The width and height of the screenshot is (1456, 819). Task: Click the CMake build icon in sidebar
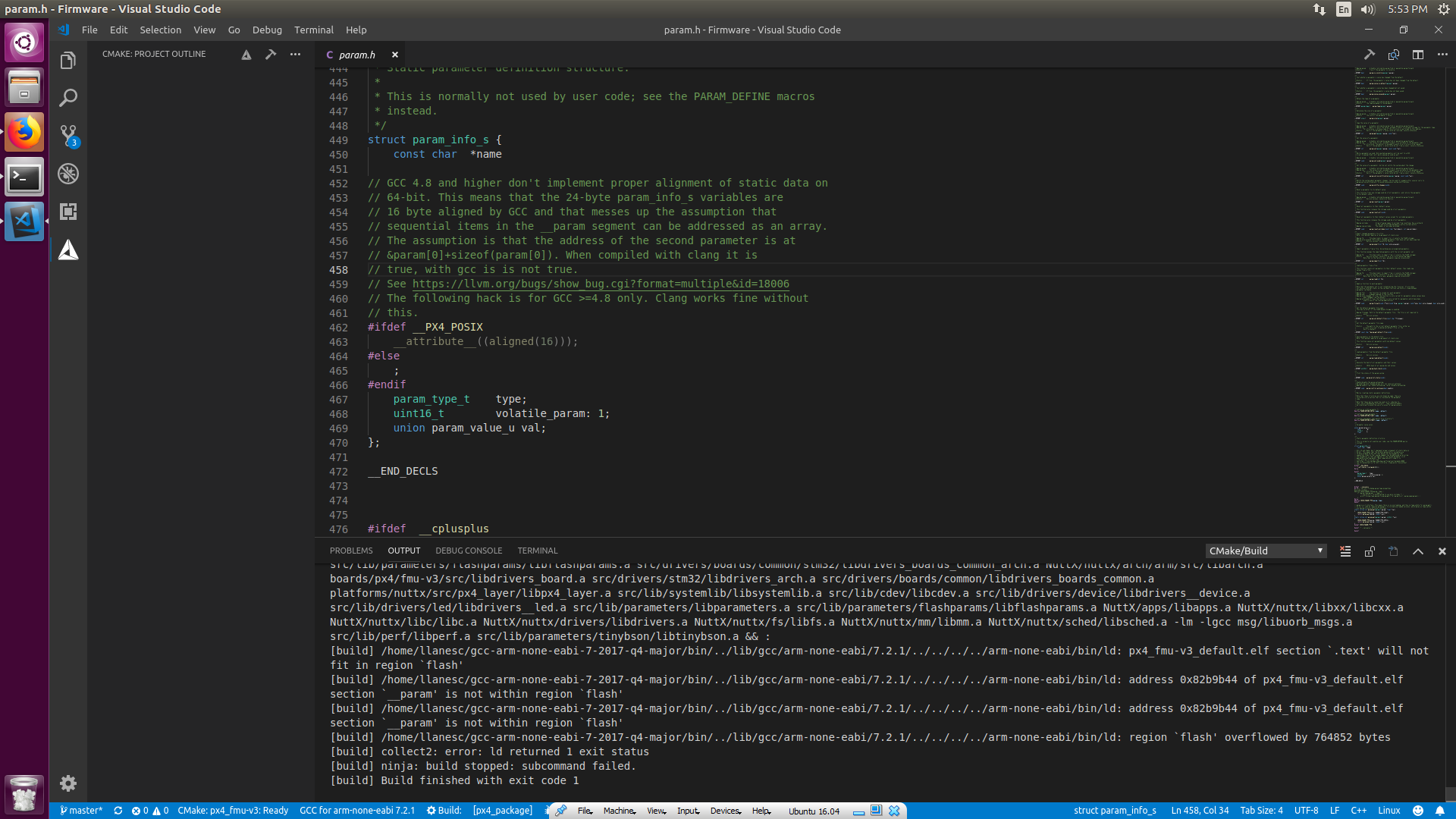click(x=68, y=251)
